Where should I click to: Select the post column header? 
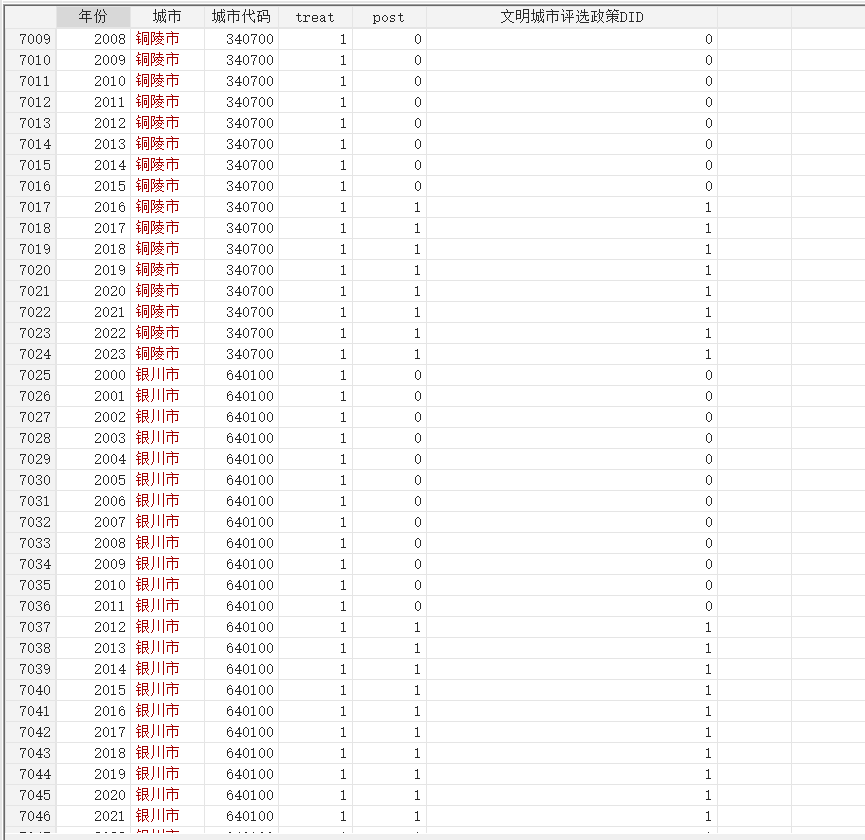pos(389,17)
